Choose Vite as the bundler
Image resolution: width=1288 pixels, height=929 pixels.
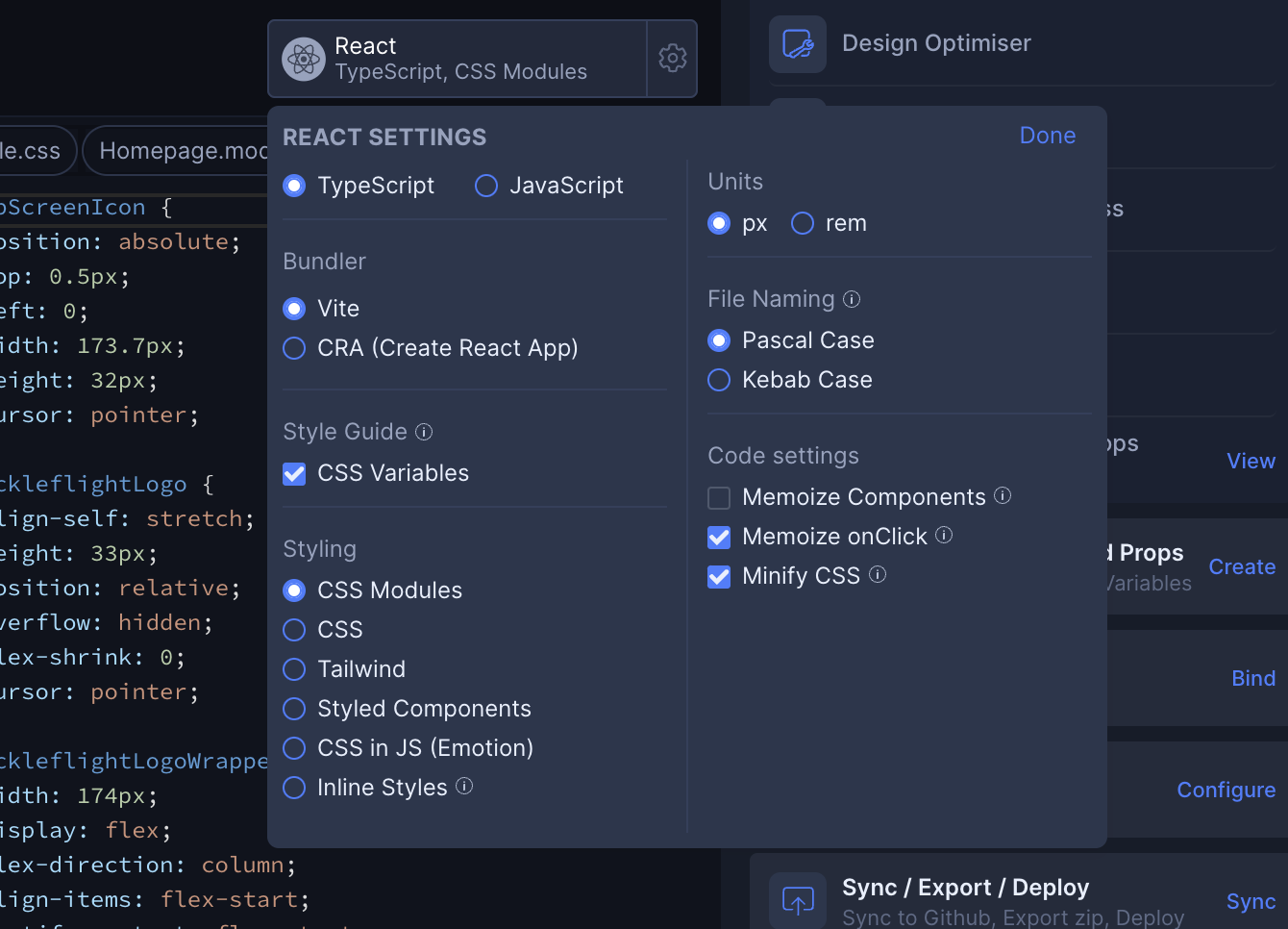[x=294, y=309]
